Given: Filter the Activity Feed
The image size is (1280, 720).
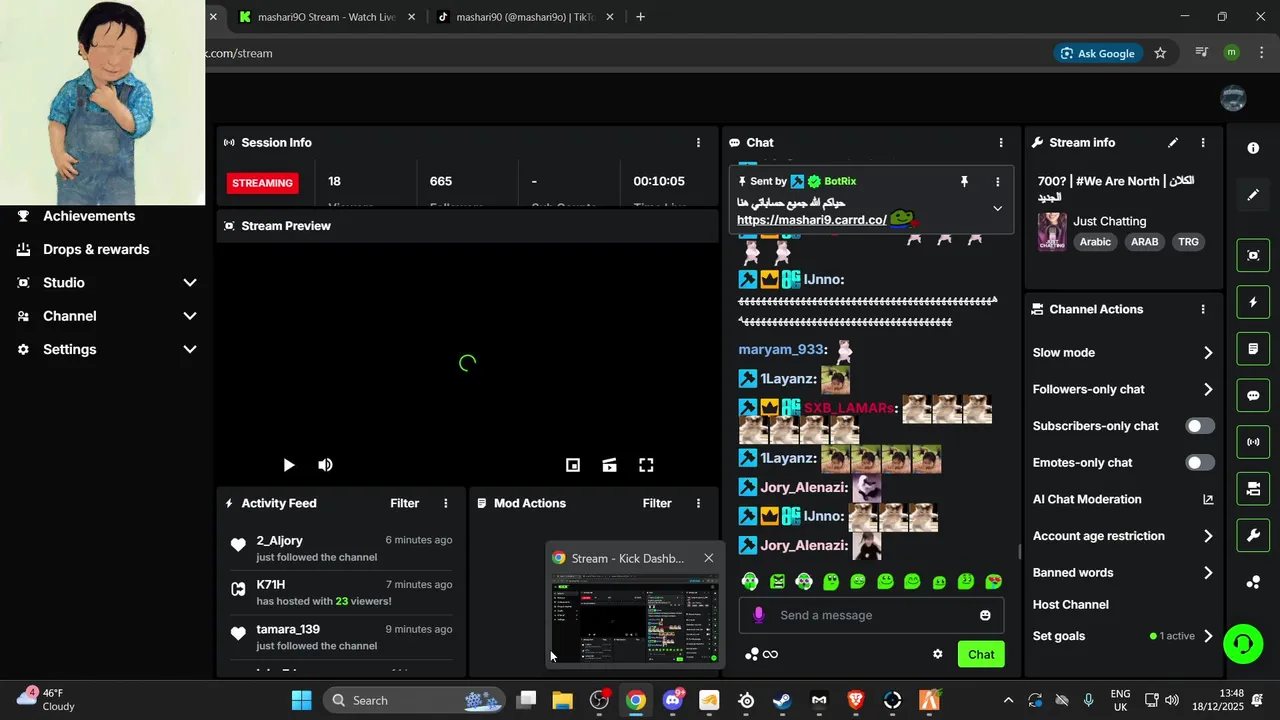Looking at the screenshot, I should click(x=404, y=504).
